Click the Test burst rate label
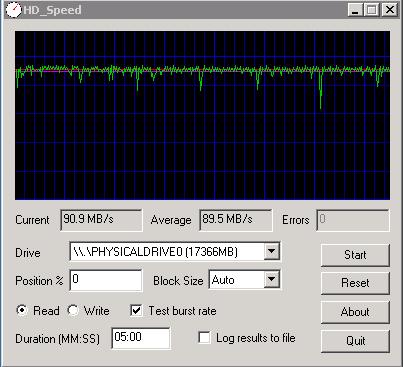Viewport: 403px width, 367px height. [x=182, y=311]
